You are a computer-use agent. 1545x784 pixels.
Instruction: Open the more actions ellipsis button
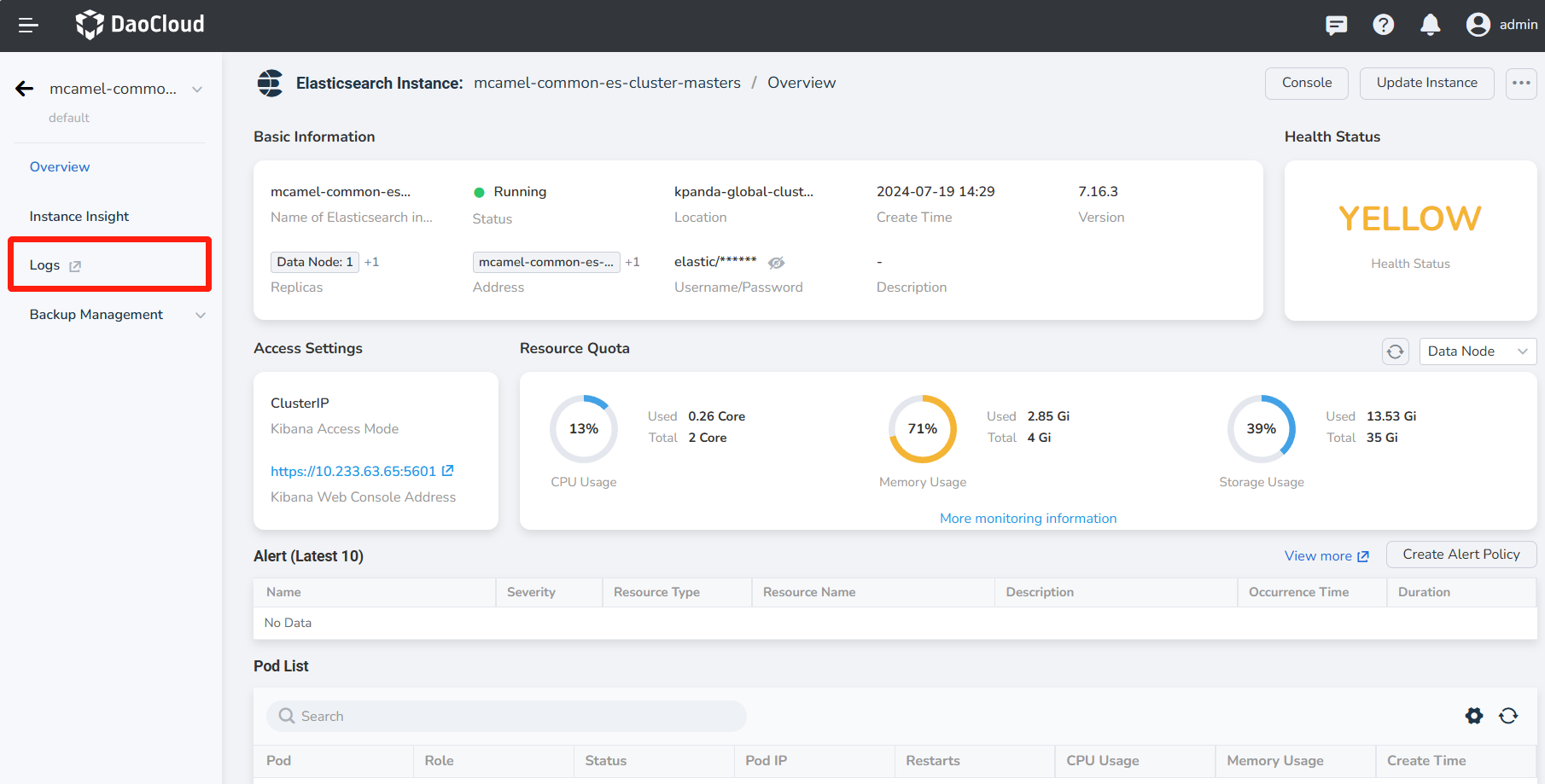pos(1520,83)
